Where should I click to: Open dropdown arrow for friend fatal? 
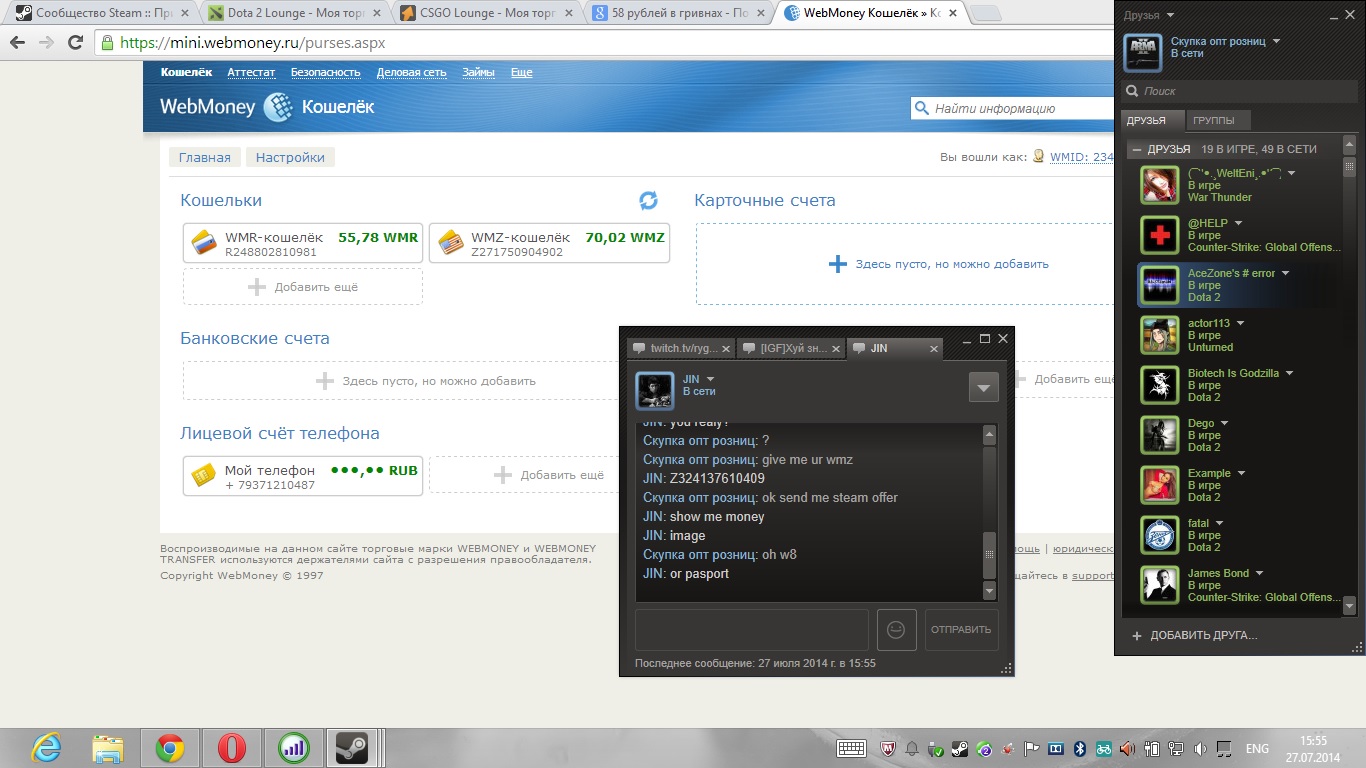1219,523
